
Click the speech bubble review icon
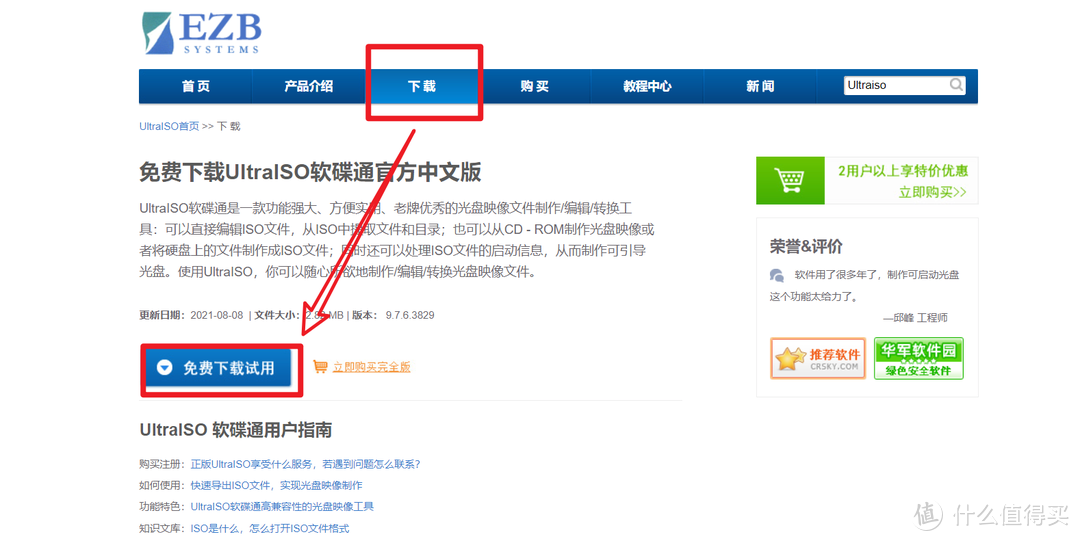pyautogui.click(x=777, y=275)
